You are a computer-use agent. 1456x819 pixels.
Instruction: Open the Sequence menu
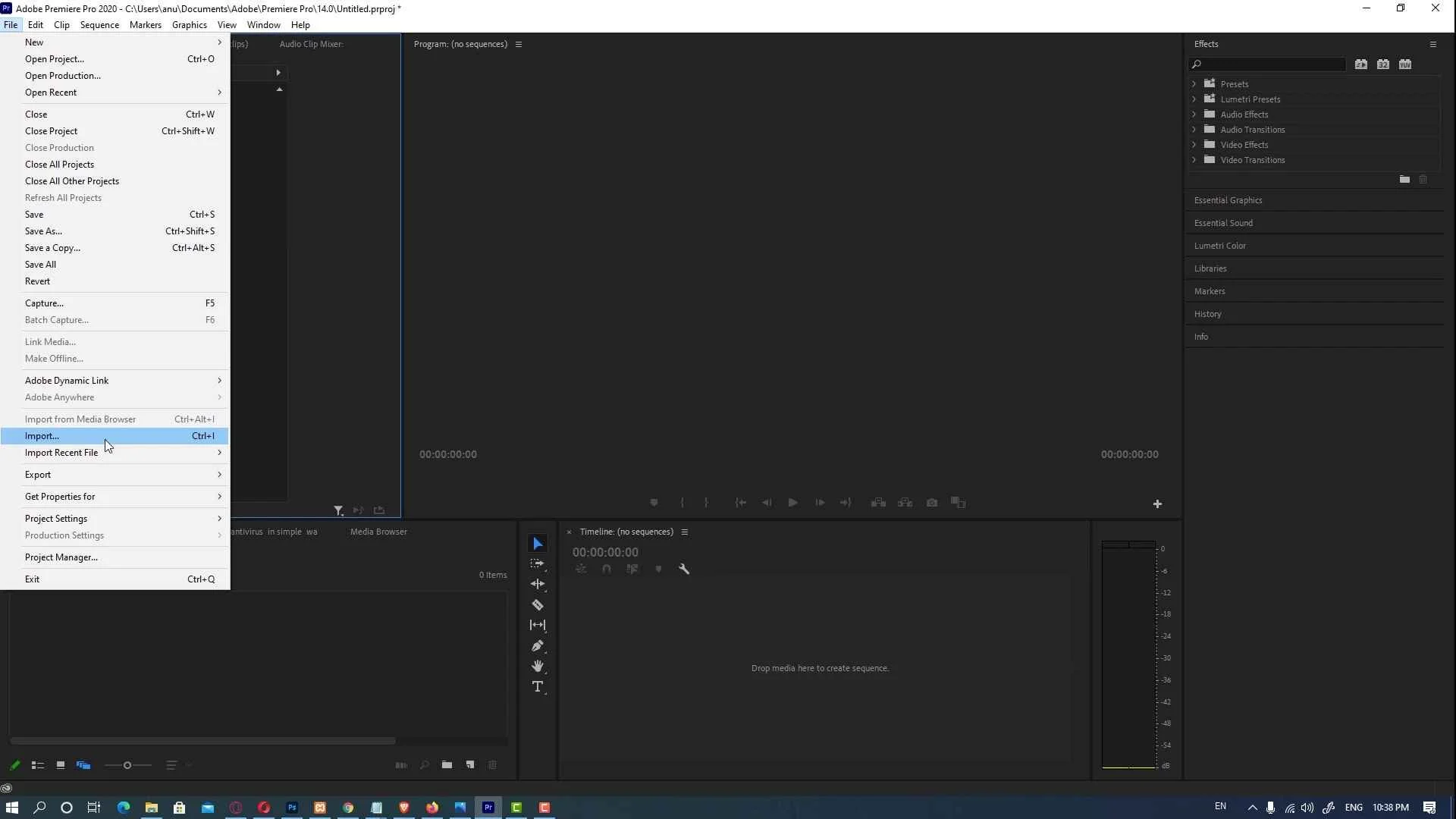click(99, 25)
